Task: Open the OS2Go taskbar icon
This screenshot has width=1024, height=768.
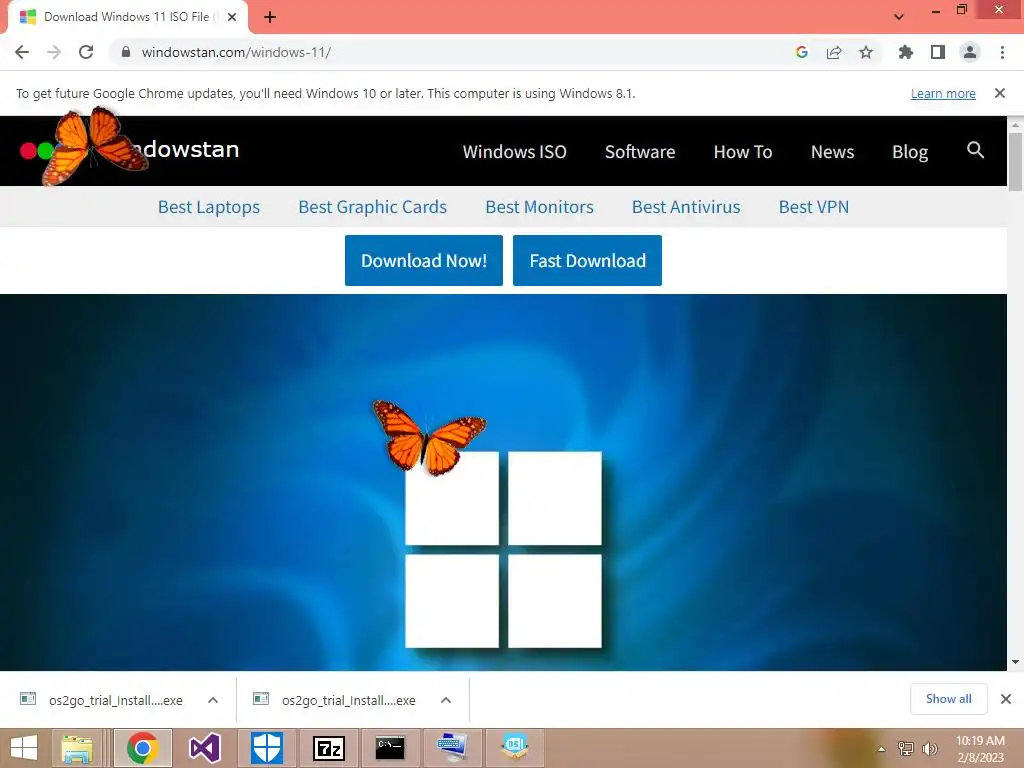Action: click(515, 748)
